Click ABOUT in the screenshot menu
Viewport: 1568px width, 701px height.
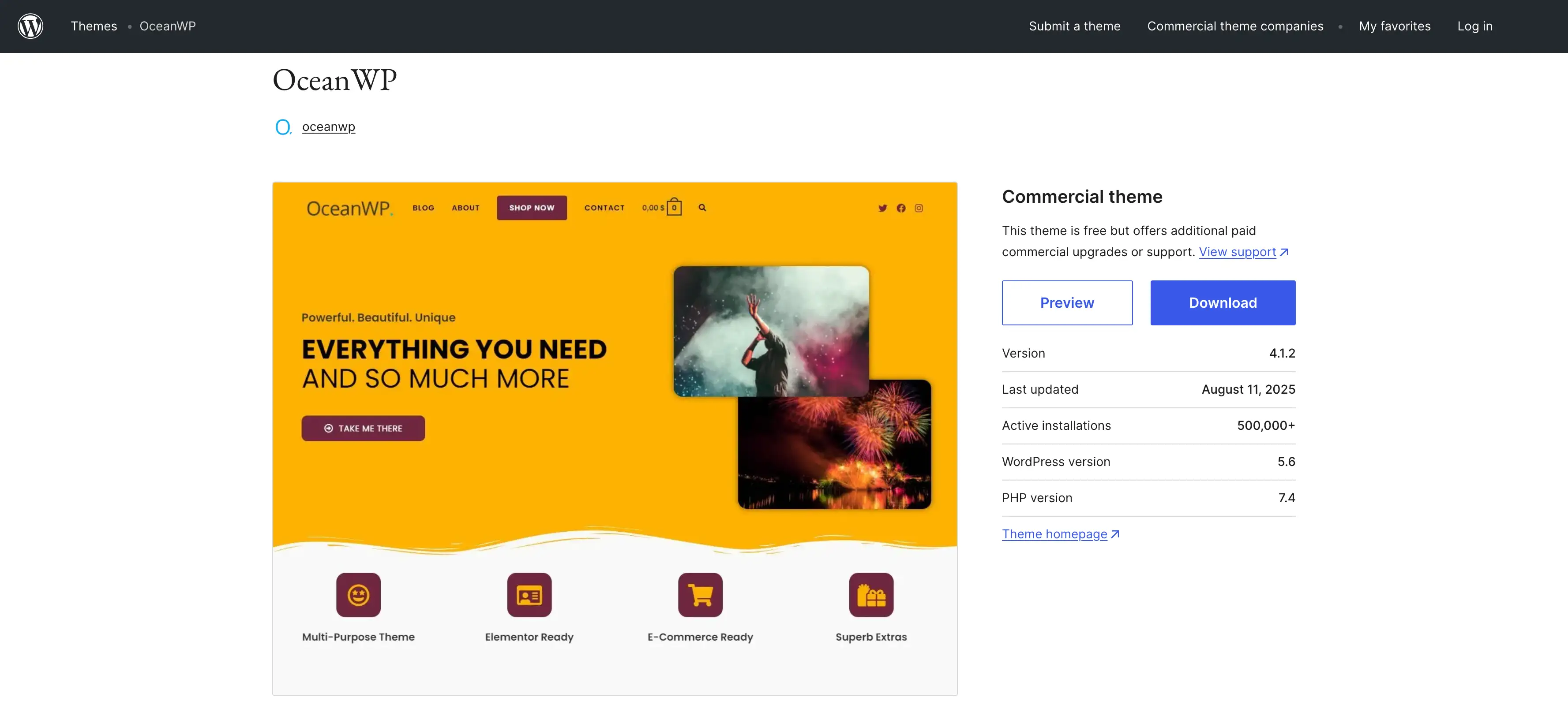[465, 208]
